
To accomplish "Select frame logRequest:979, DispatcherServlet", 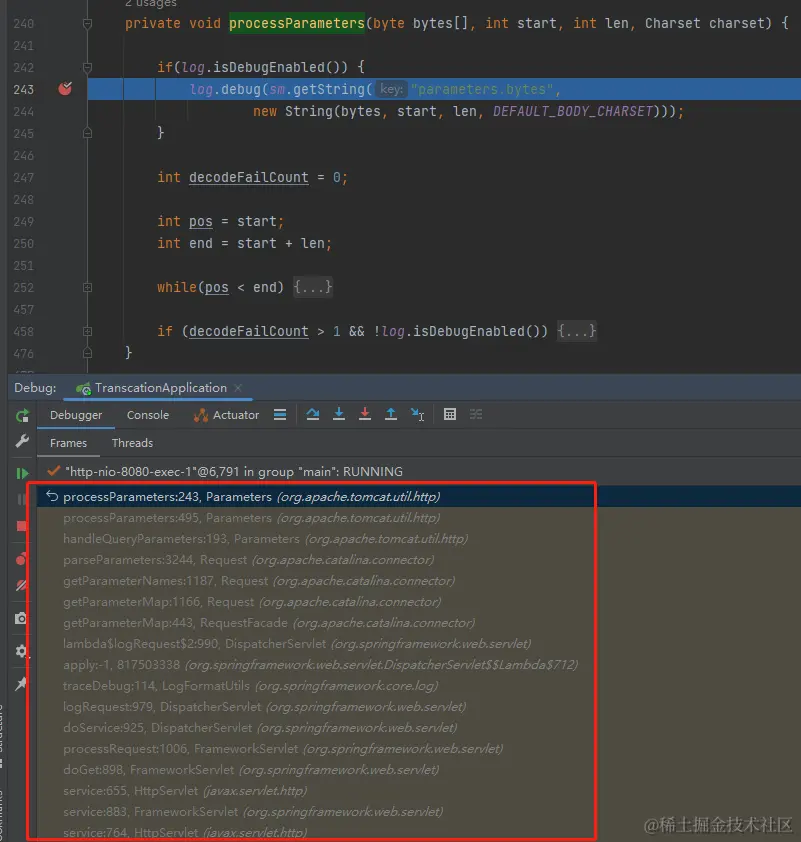I will tap(419, 706).
